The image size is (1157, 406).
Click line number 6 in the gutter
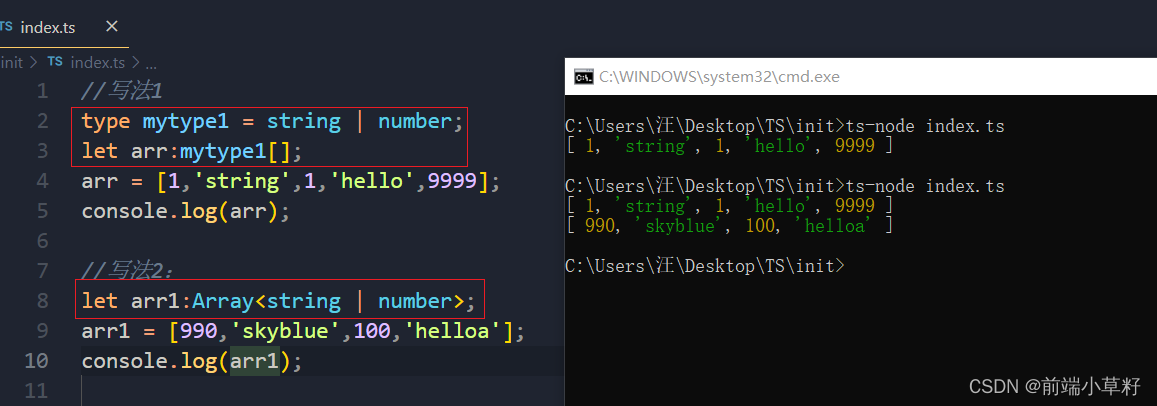41,241
